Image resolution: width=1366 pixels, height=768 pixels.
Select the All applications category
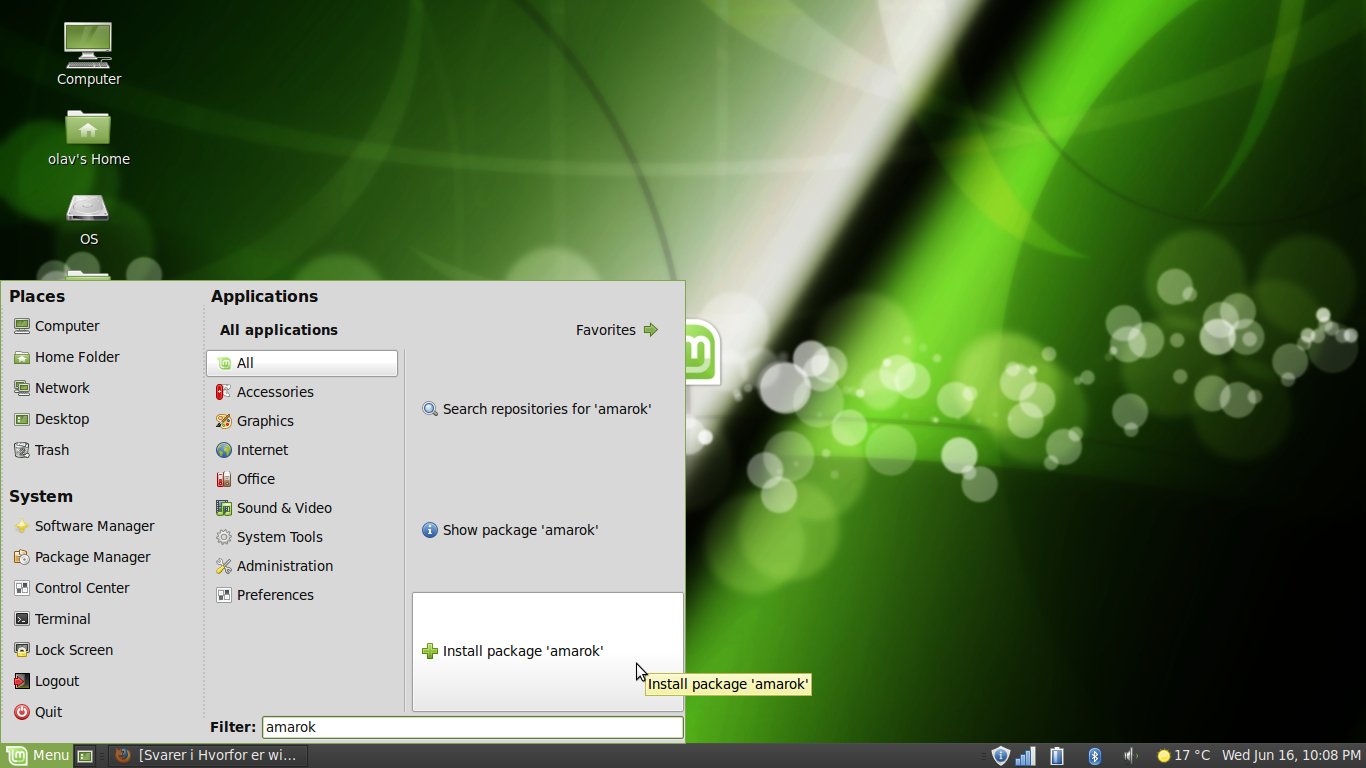[x=302, y=363]
